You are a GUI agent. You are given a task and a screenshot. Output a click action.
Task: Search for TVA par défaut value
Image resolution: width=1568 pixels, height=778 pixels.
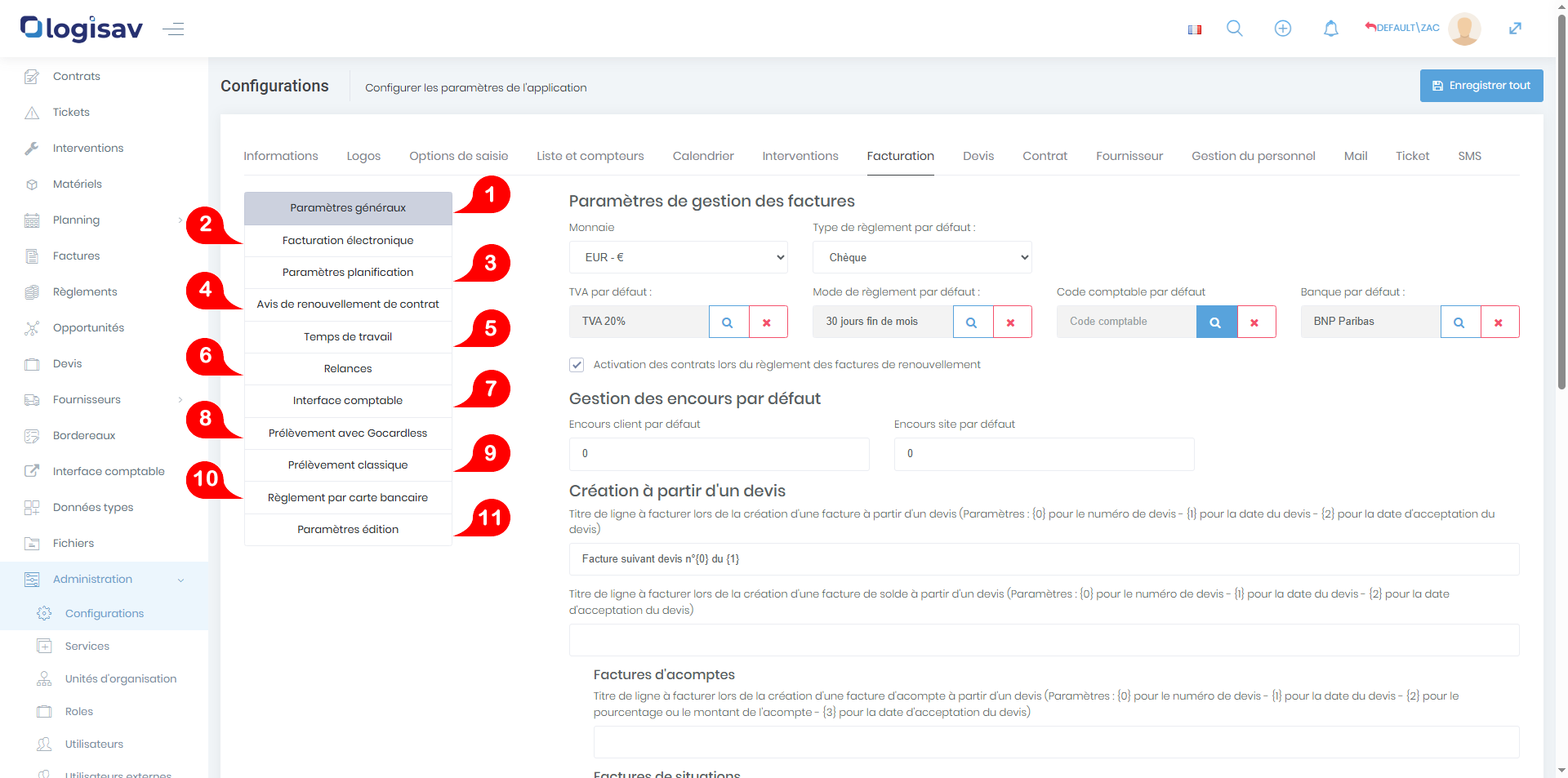728,322
